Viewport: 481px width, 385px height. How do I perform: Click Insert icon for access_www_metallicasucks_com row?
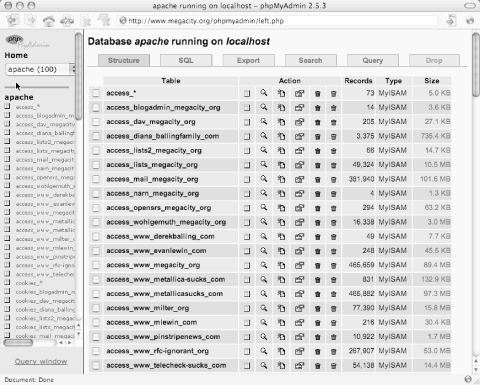(x=281, y=294)
